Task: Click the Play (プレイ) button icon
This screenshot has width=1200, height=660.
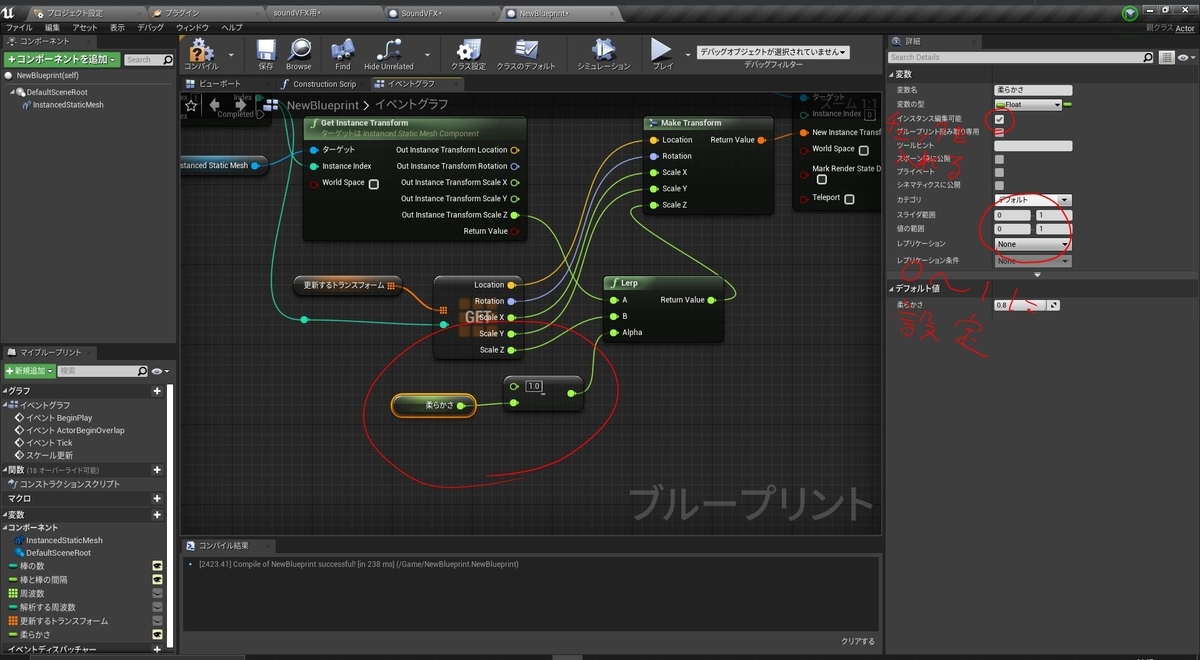Action: click(x=661, y=49)
